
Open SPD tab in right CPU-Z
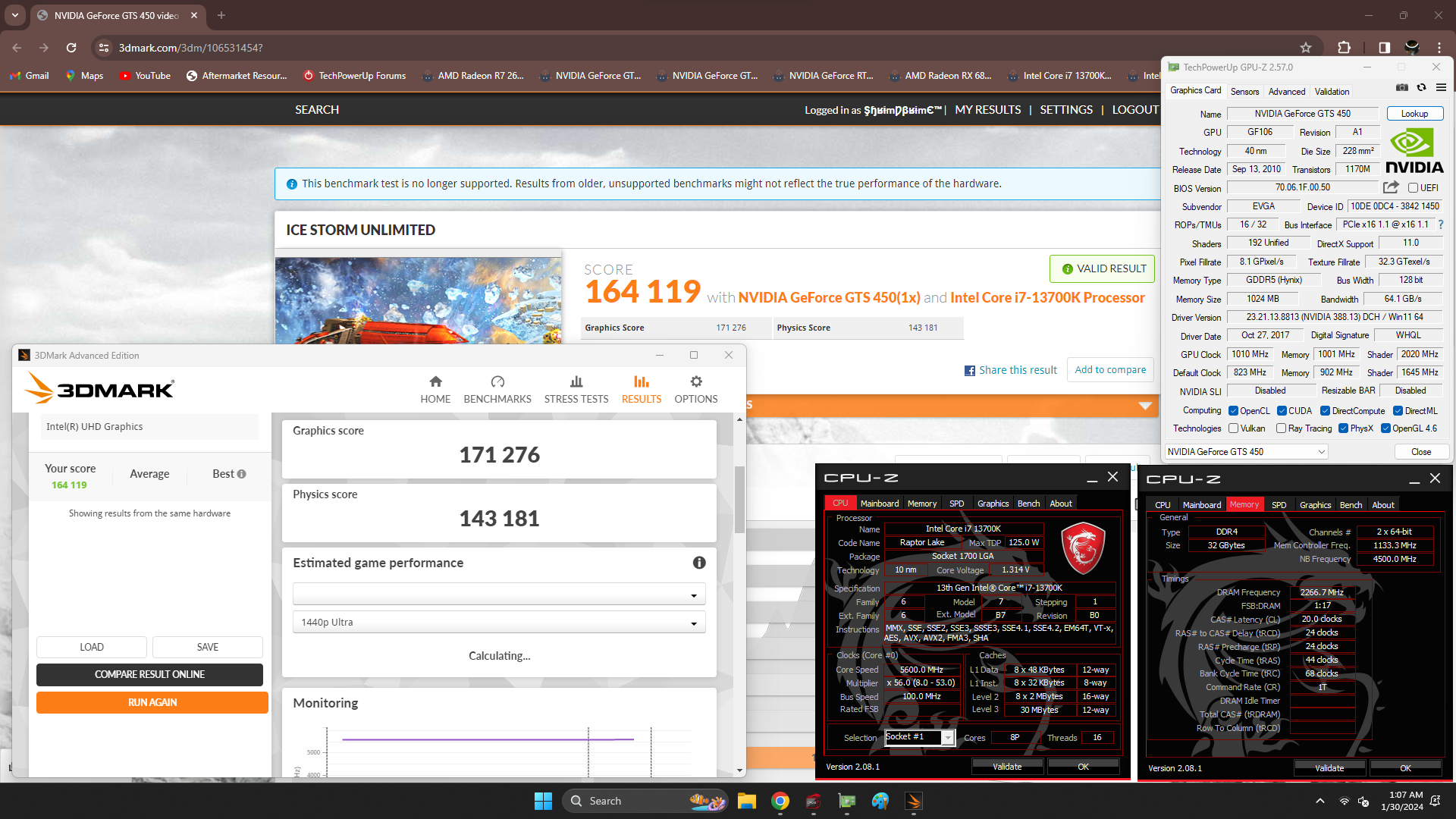tap(1279, 505)
